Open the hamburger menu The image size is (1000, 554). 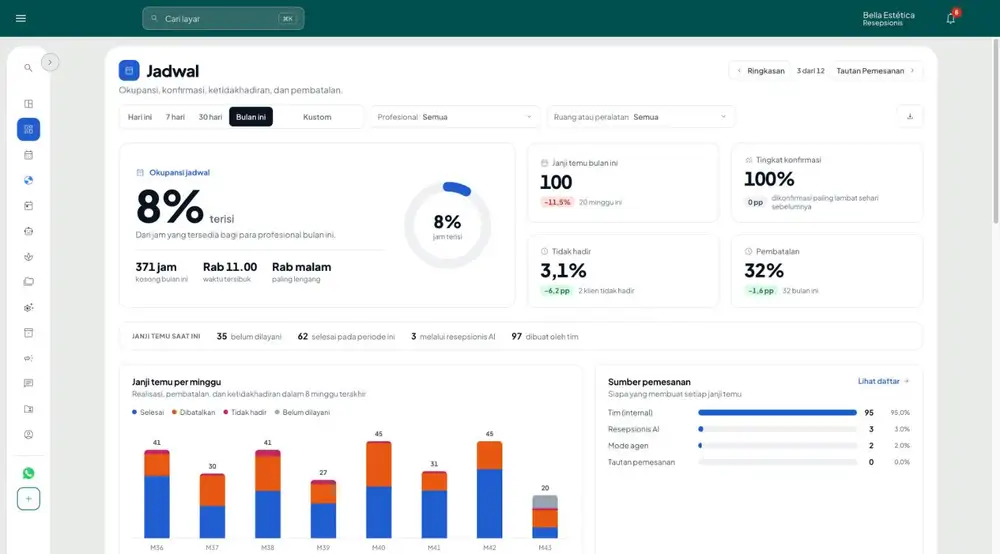(20, 18)
